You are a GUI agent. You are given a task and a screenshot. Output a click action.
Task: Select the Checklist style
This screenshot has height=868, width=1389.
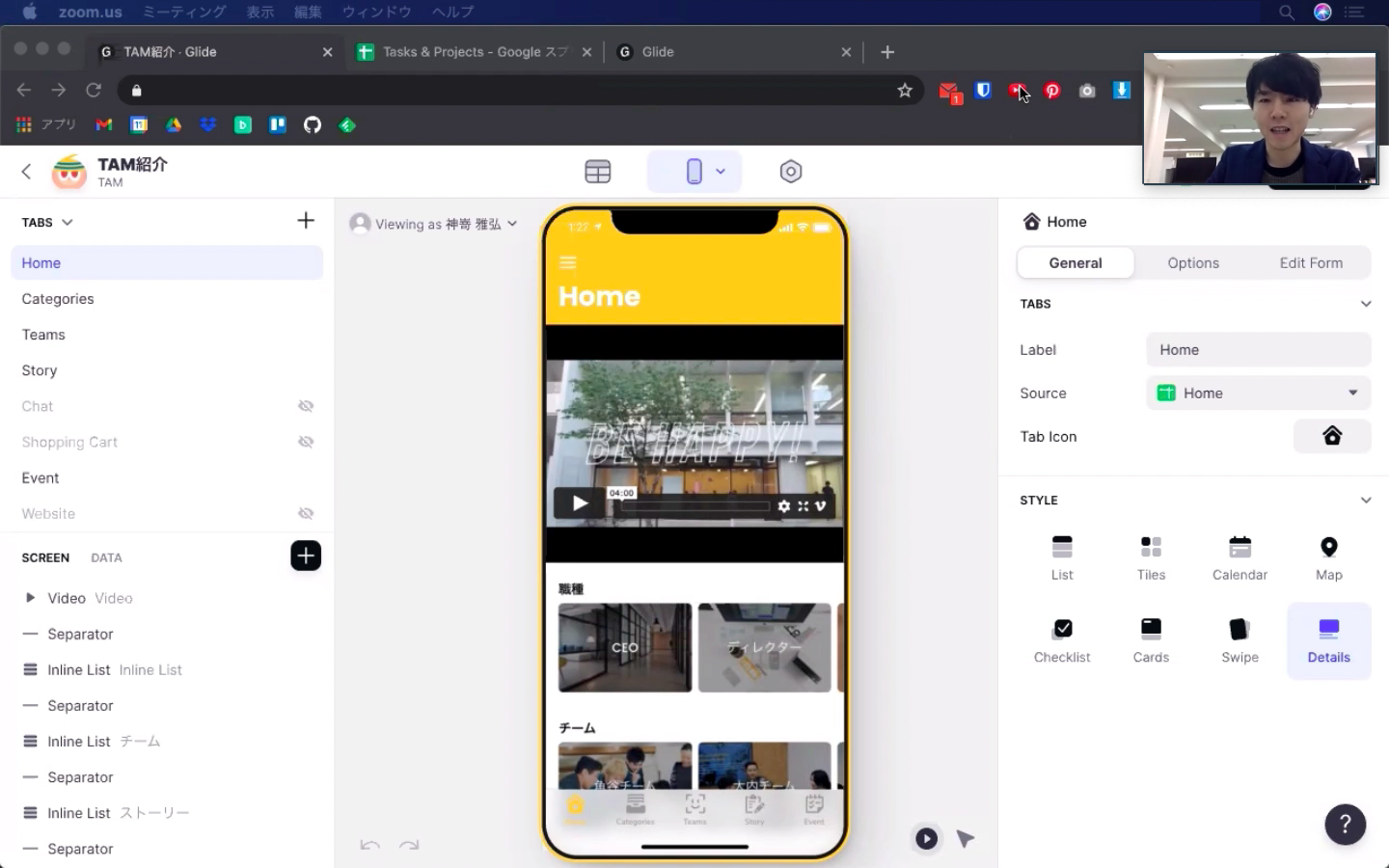1062,641
